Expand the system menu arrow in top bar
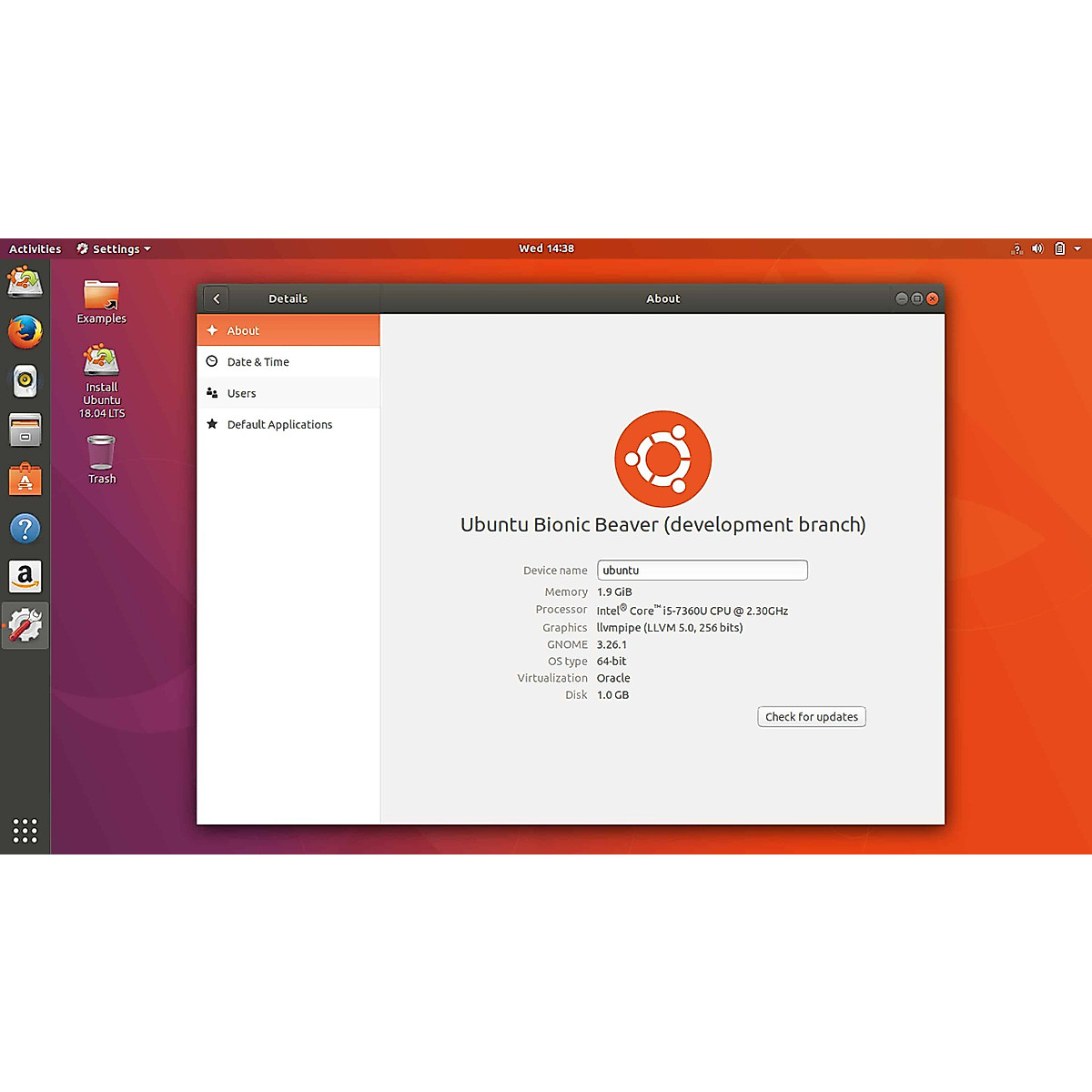The image size is (1092, 1092). click(x=1077, y=248)
